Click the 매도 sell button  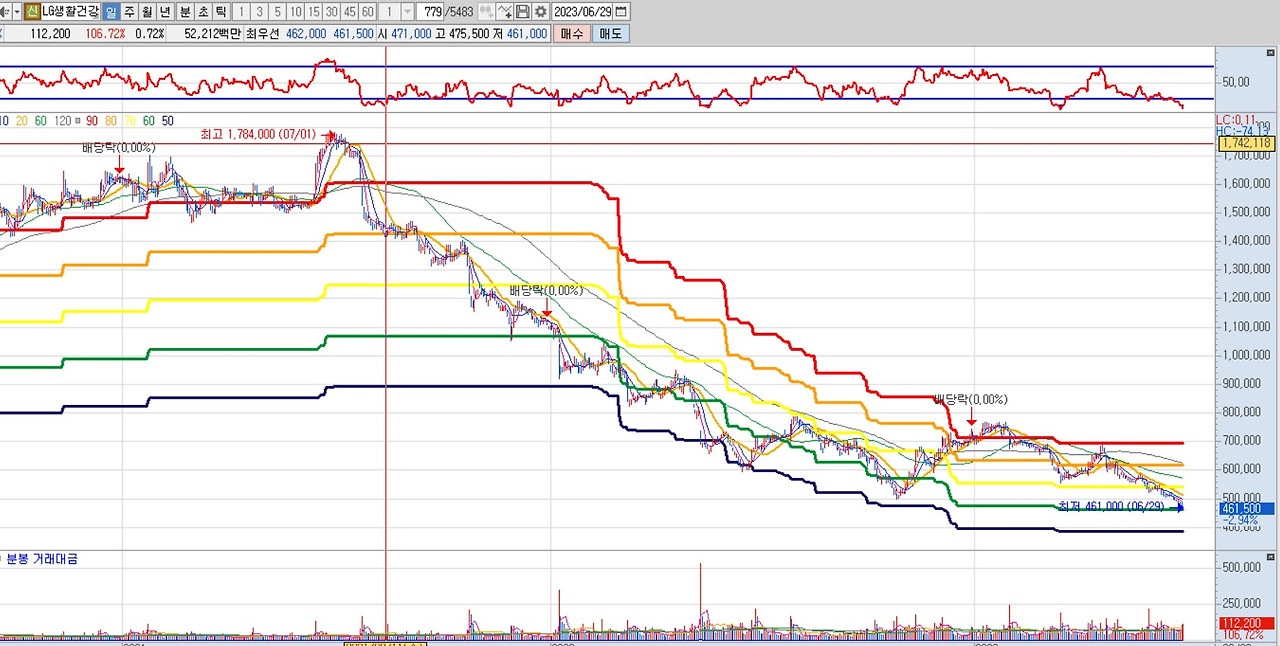click(610, 33)
